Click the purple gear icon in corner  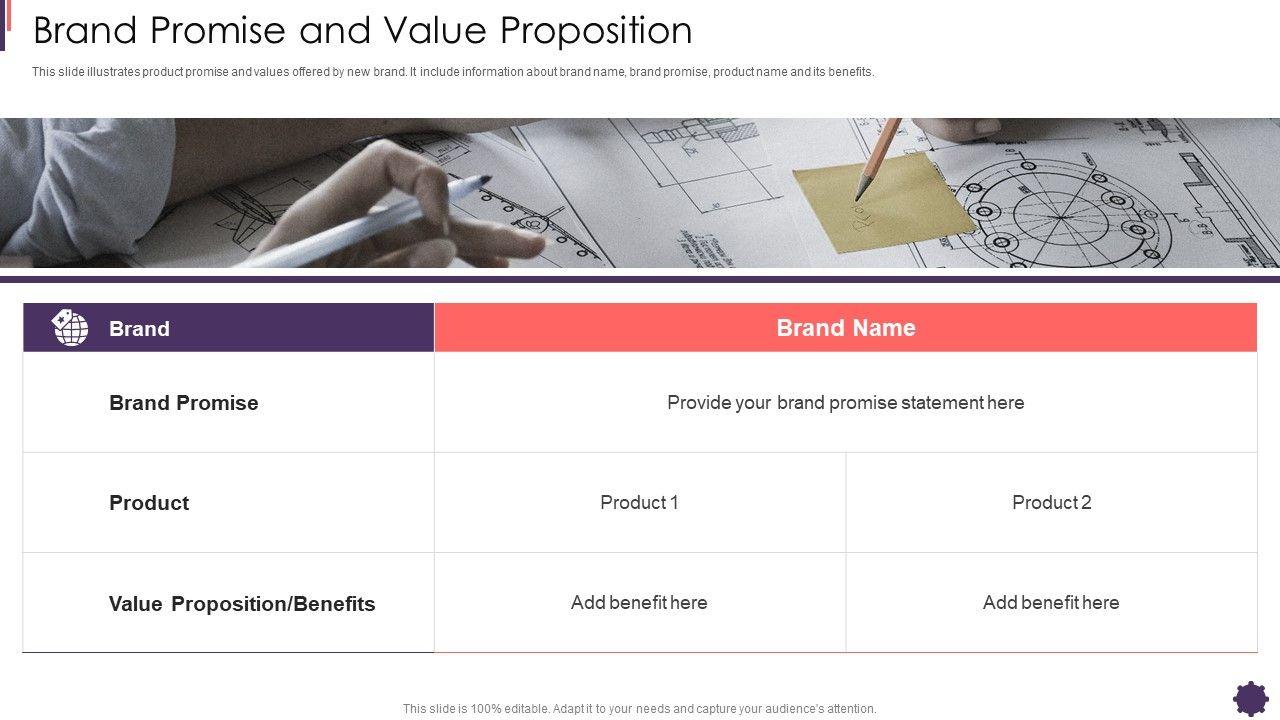pyautogui.click(x=1251, y=697)
